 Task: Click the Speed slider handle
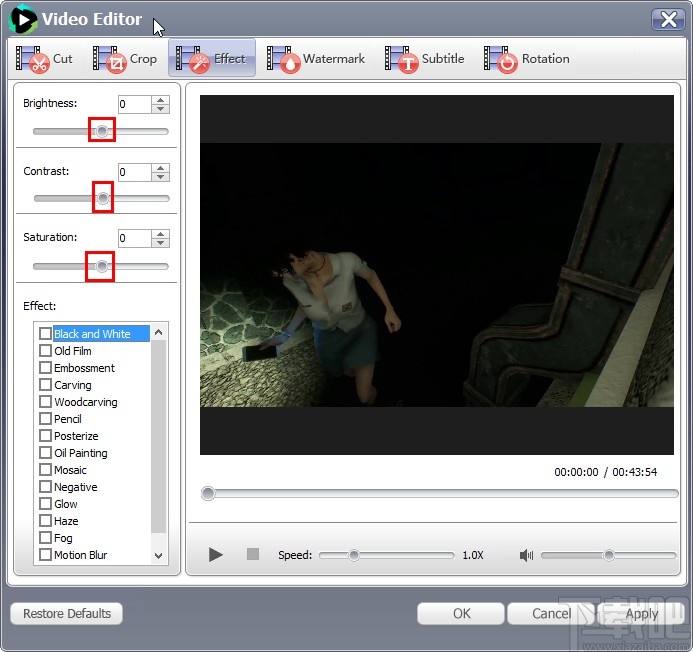tap(354, 555)
